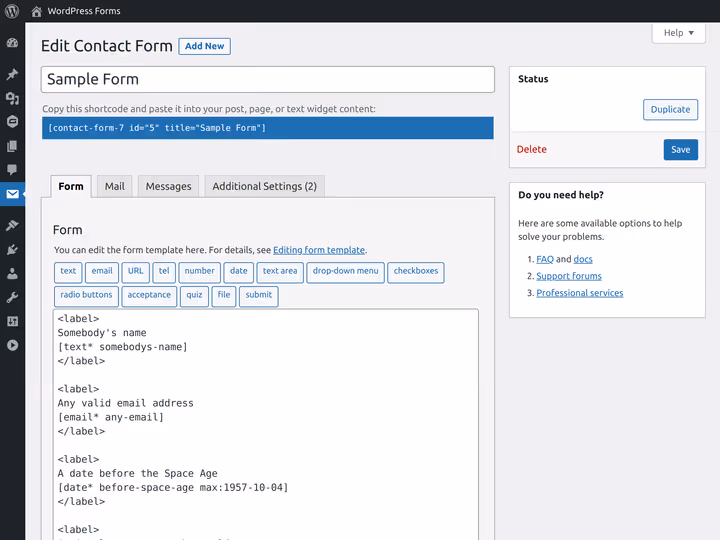Screen dimensions: 720x540
Task: Click the Collapse menu play-circle icon
Action: pos(12,345)
